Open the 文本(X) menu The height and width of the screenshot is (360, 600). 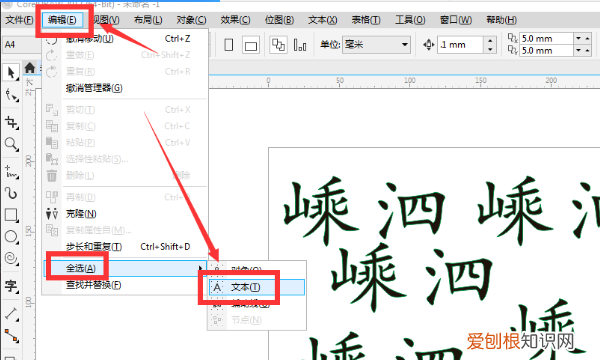click(323, 20)
